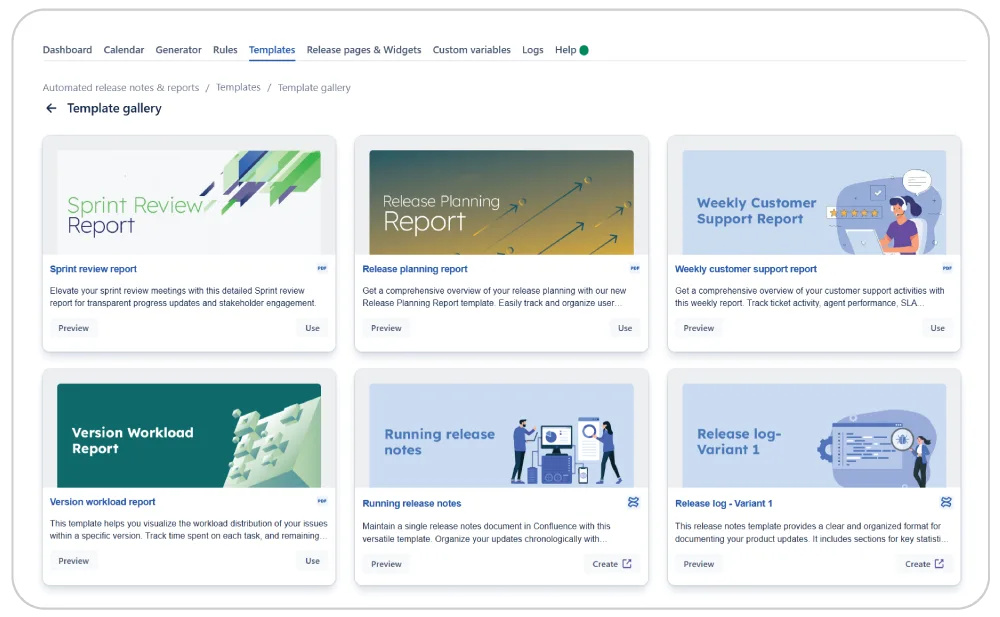
Task: Click PDF icon on Release planning report card
Action: tap(634, 269)
